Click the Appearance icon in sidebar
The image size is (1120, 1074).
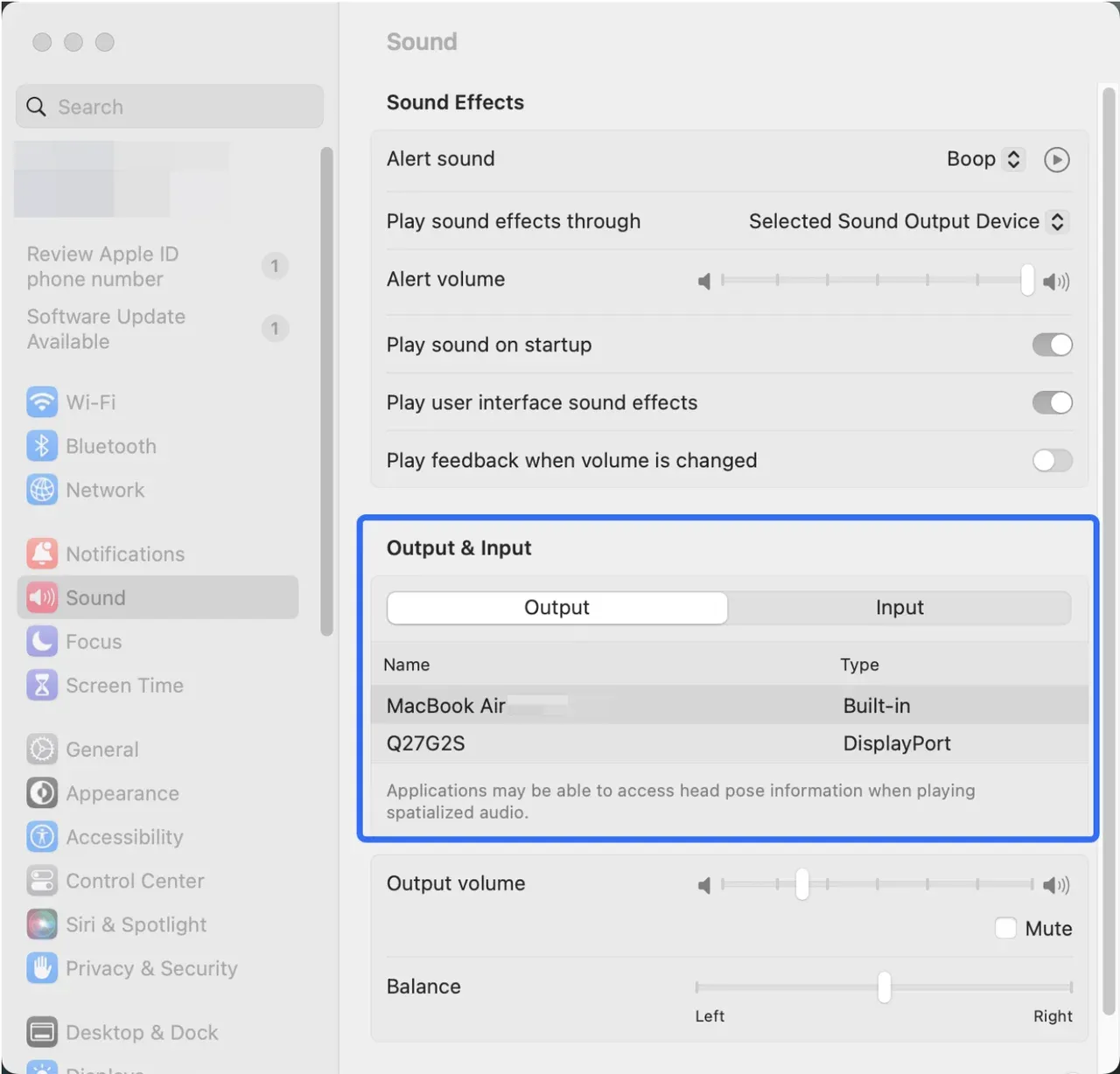(42, 793)
